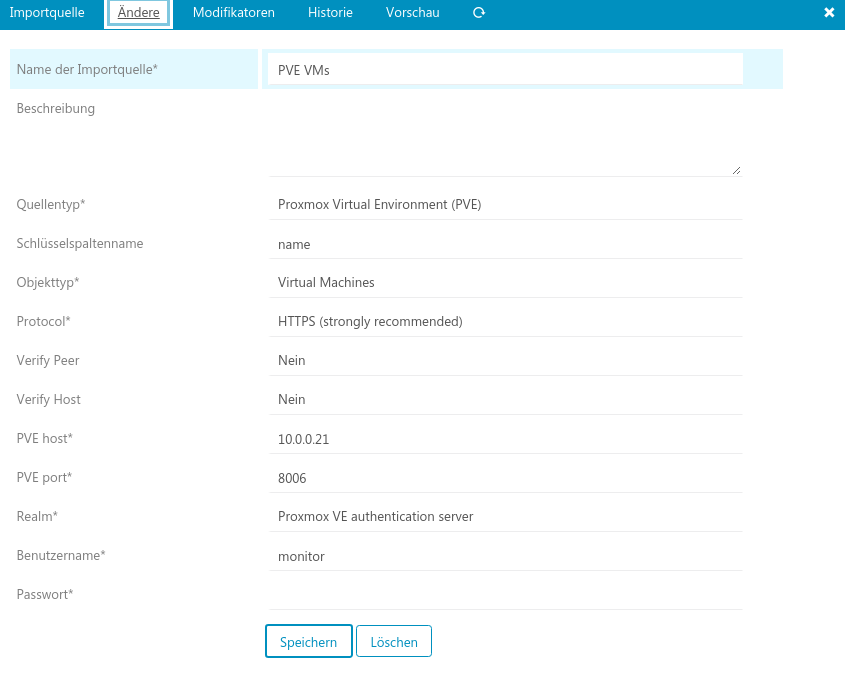Select the Ändere tab
Viewport: 845px width, 678px height.
point(138,13)
